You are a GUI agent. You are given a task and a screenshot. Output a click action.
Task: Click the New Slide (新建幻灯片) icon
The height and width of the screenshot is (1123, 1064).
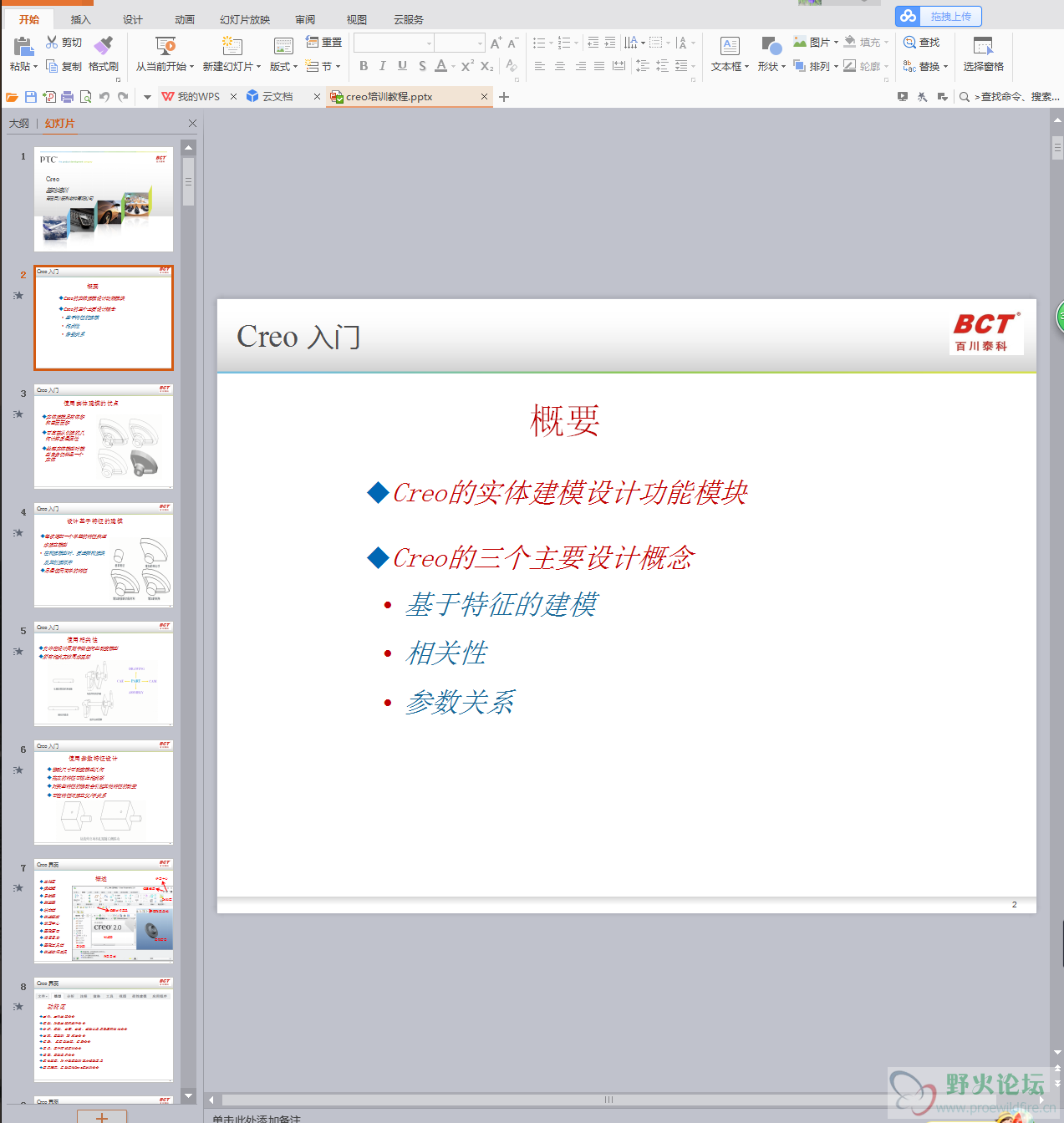coord(232,46)
